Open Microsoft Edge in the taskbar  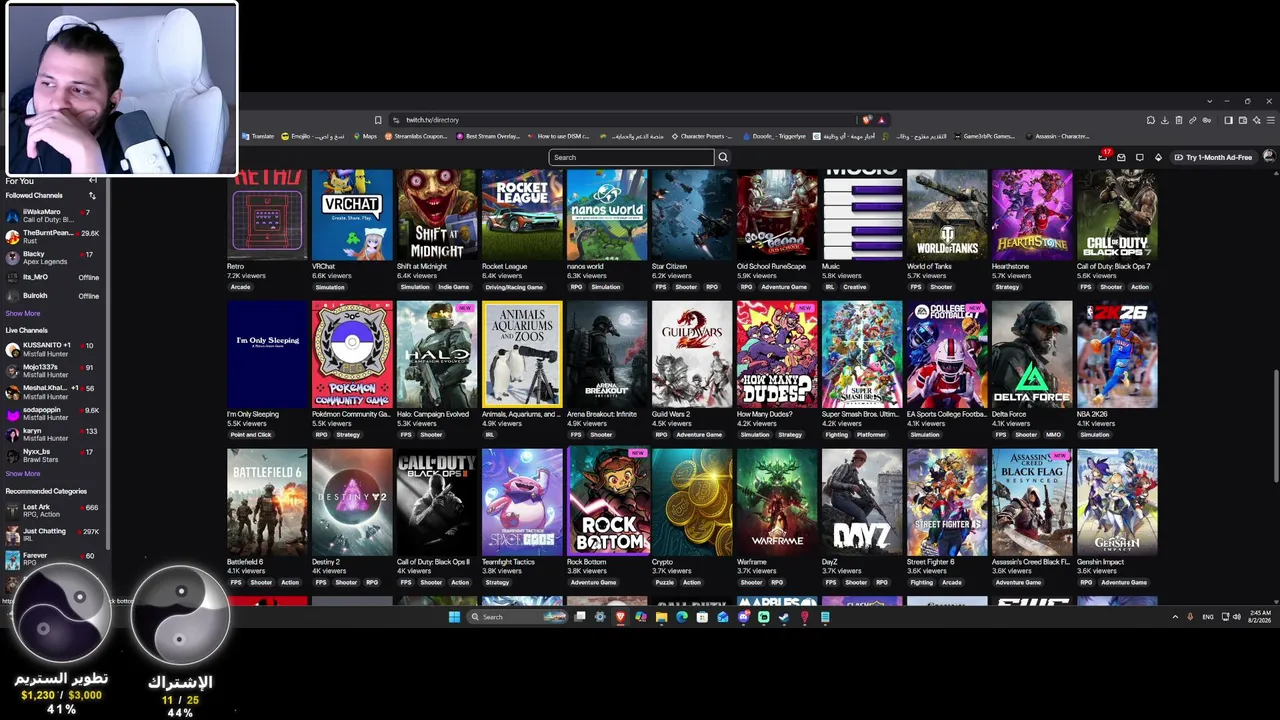tap(682, 617)
